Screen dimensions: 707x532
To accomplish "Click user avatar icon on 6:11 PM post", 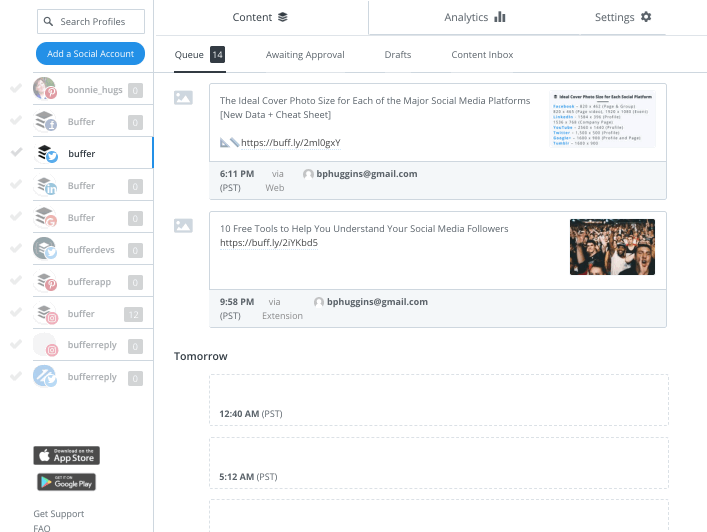I will coord(308,174).
